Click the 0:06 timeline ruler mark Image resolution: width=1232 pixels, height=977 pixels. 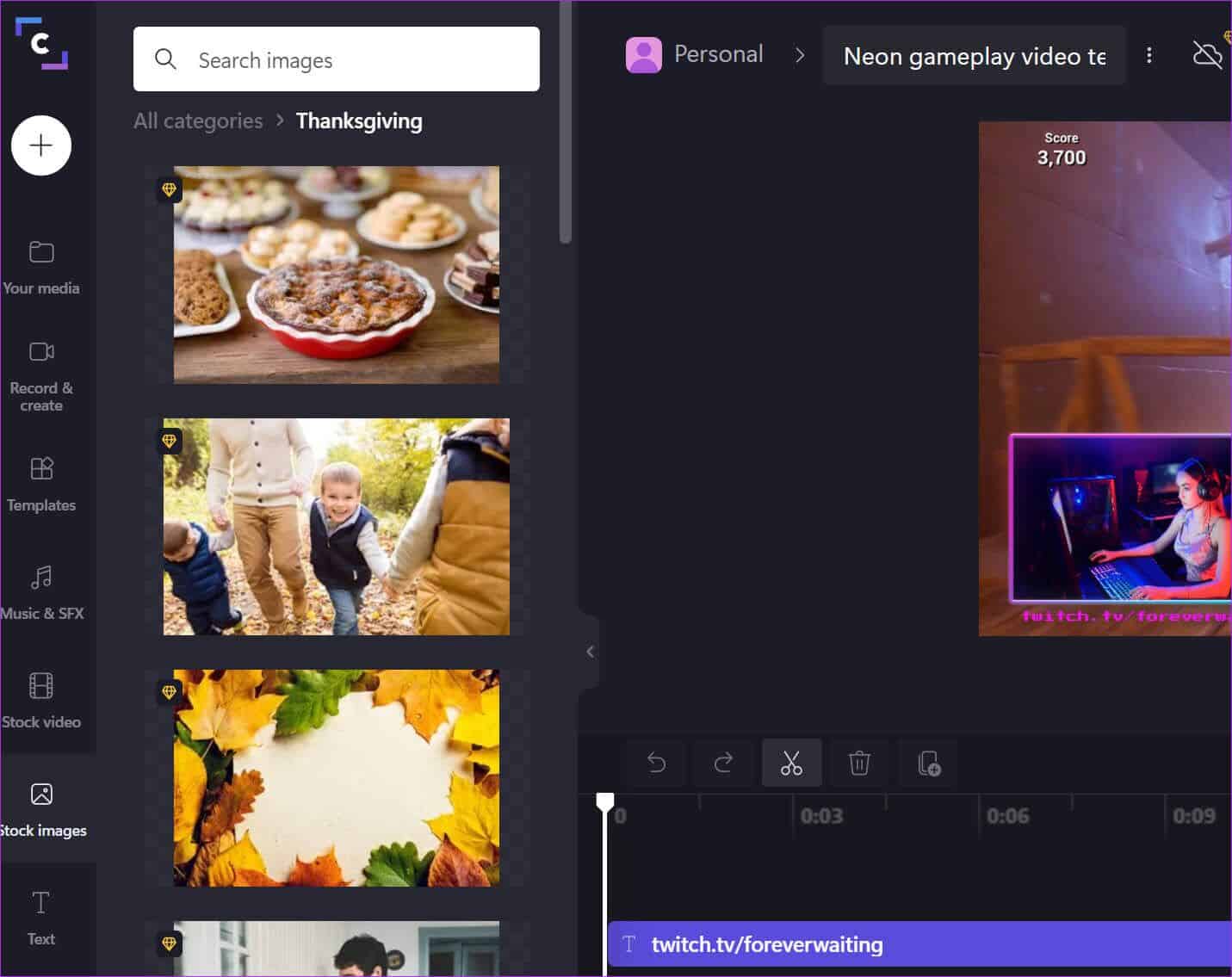(1007, 816)
